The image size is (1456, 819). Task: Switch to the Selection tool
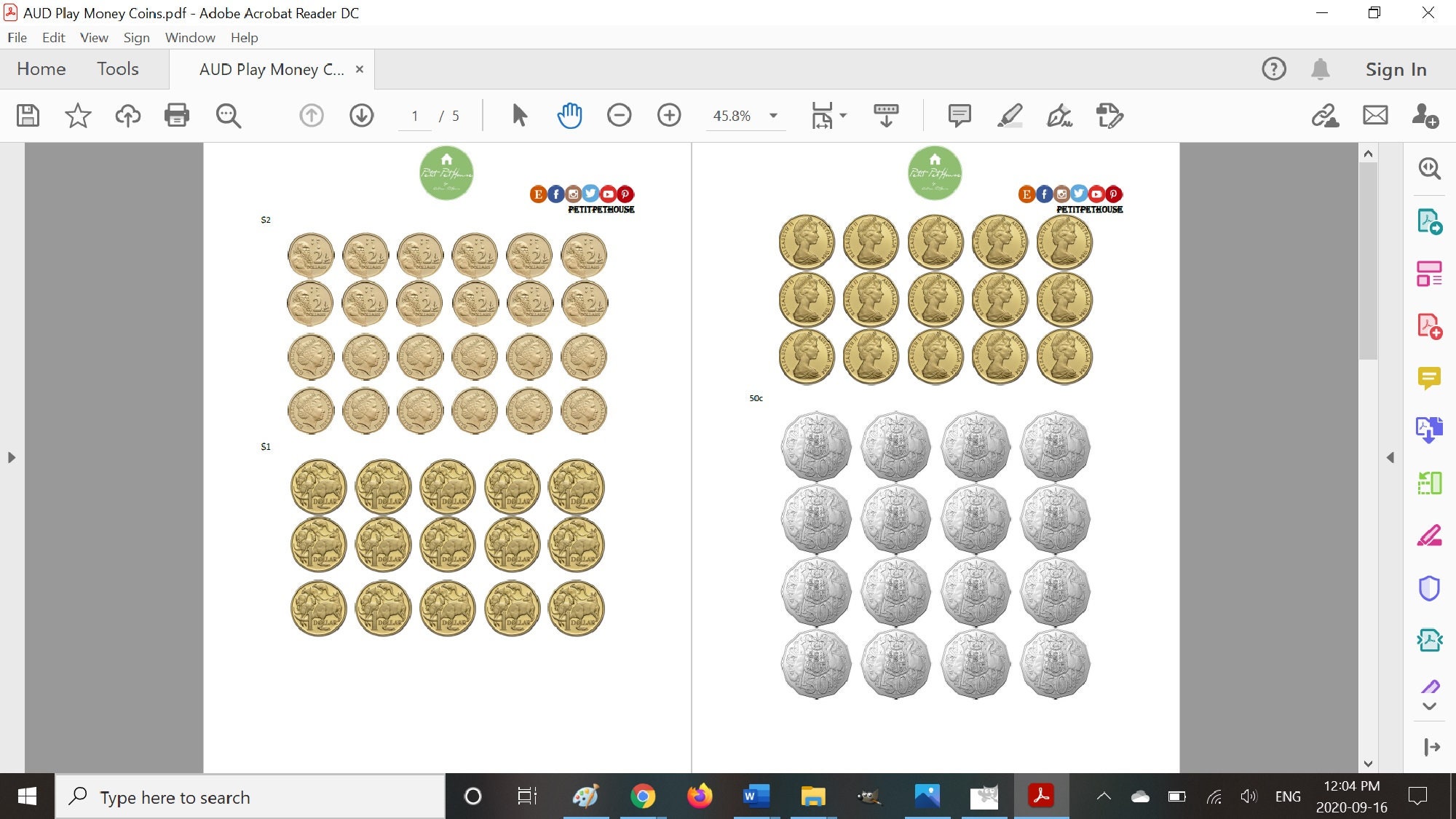[519, 115]
